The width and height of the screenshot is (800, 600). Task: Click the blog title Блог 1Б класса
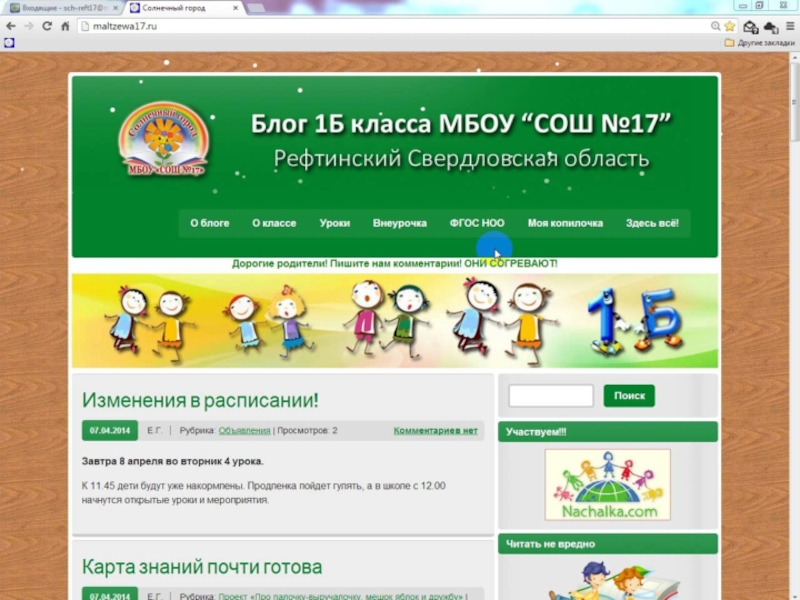(461, 124)
